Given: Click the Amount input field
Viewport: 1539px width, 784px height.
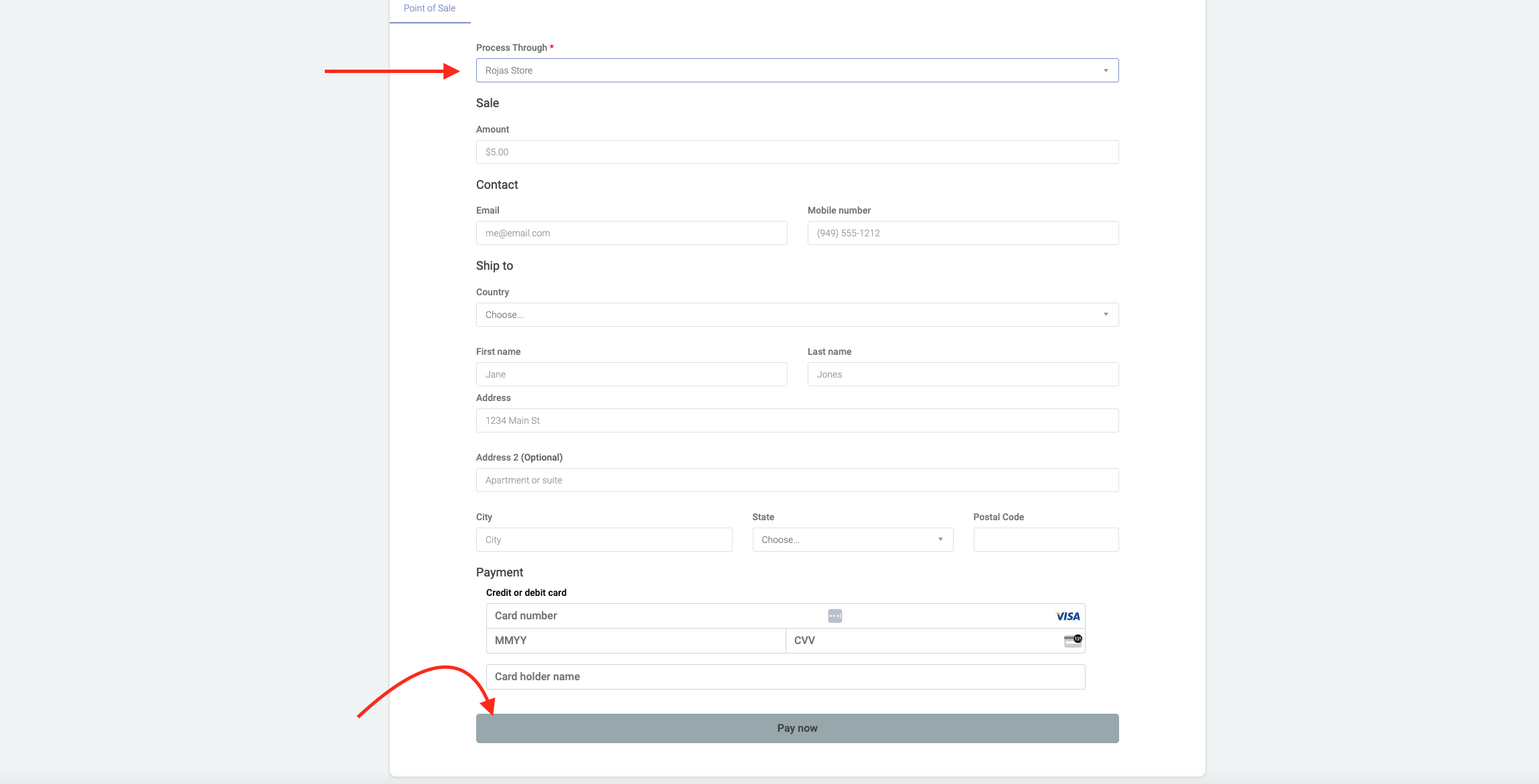Looking at the screenshot, I should pos(797,152).
